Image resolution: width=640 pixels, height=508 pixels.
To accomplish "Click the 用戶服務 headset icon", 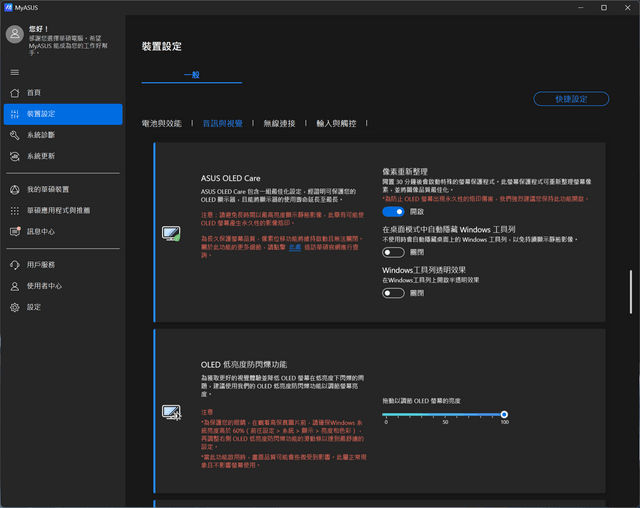I will (15, 265).
